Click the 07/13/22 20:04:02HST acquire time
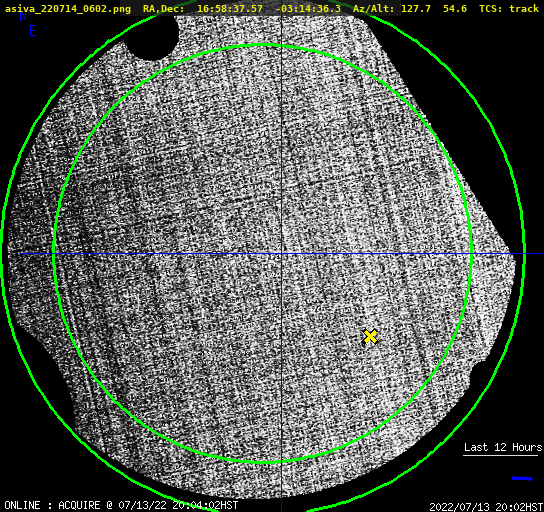The height and width of the screenshot is (512, 544). coord(178,505)
